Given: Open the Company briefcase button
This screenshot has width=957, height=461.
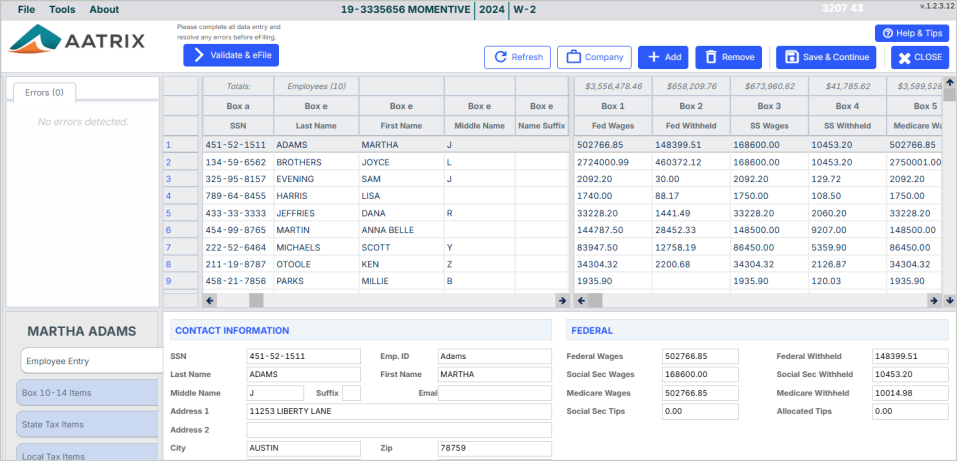Looking at the screenshot, I should pyautogui.click(x=594, y=57).
